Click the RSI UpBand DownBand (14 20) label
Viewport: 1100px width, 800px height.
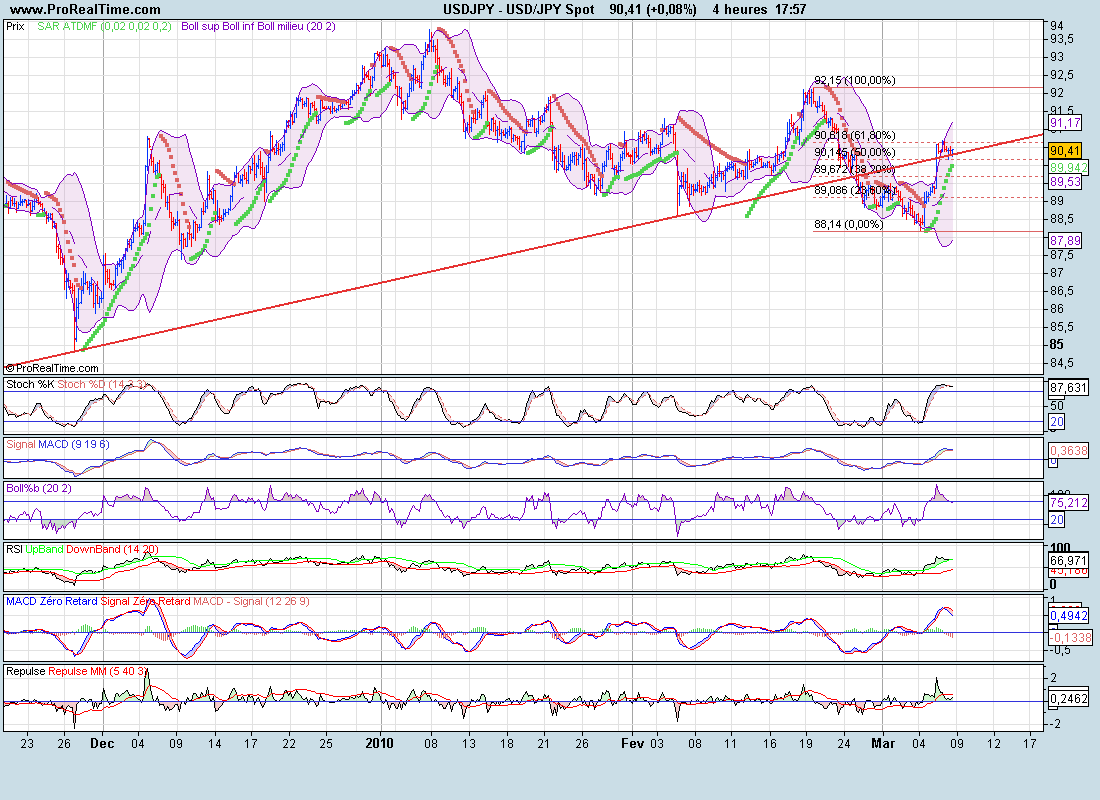tap(82, 549)
